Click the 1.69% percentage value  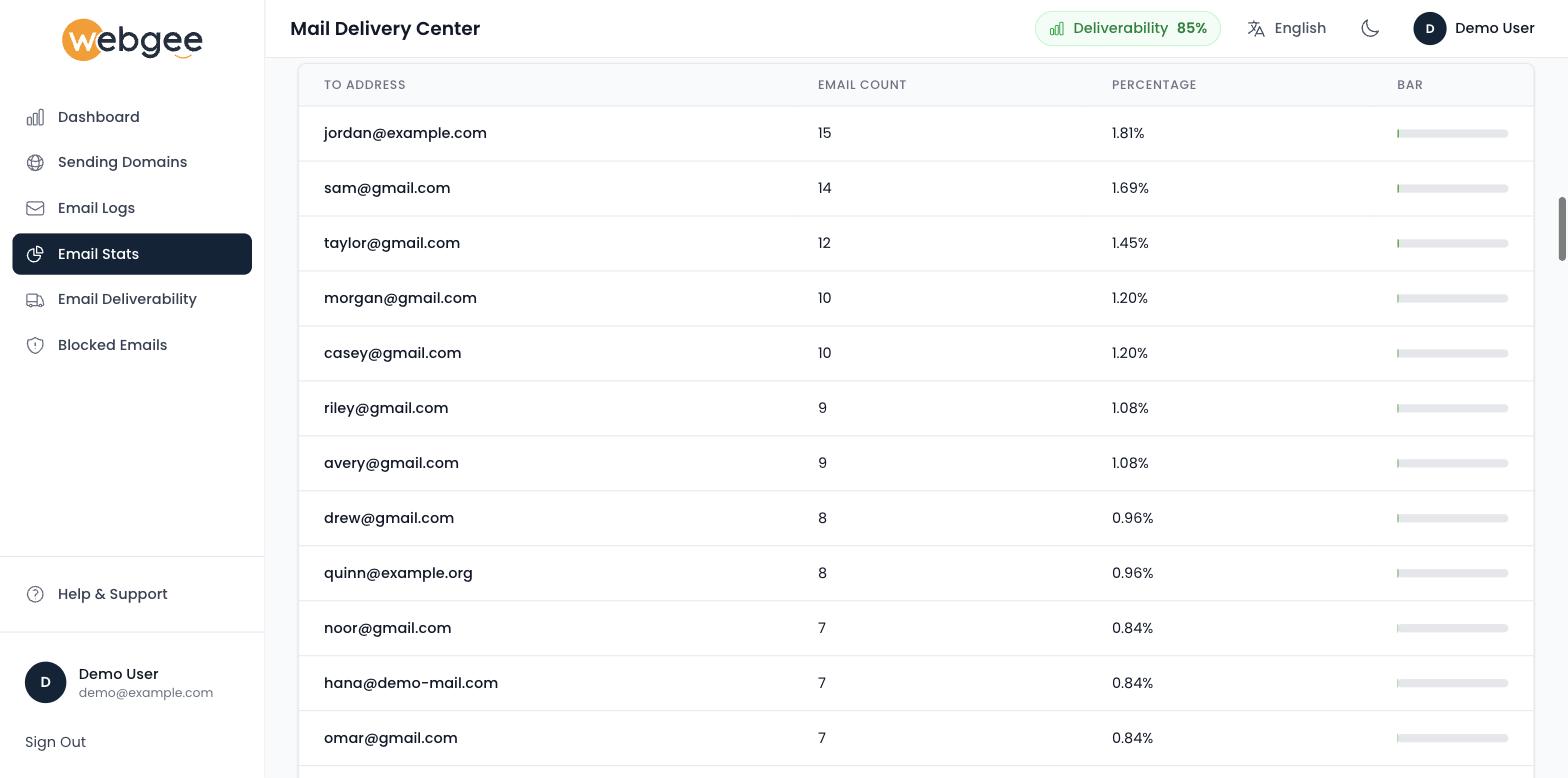1130,188
